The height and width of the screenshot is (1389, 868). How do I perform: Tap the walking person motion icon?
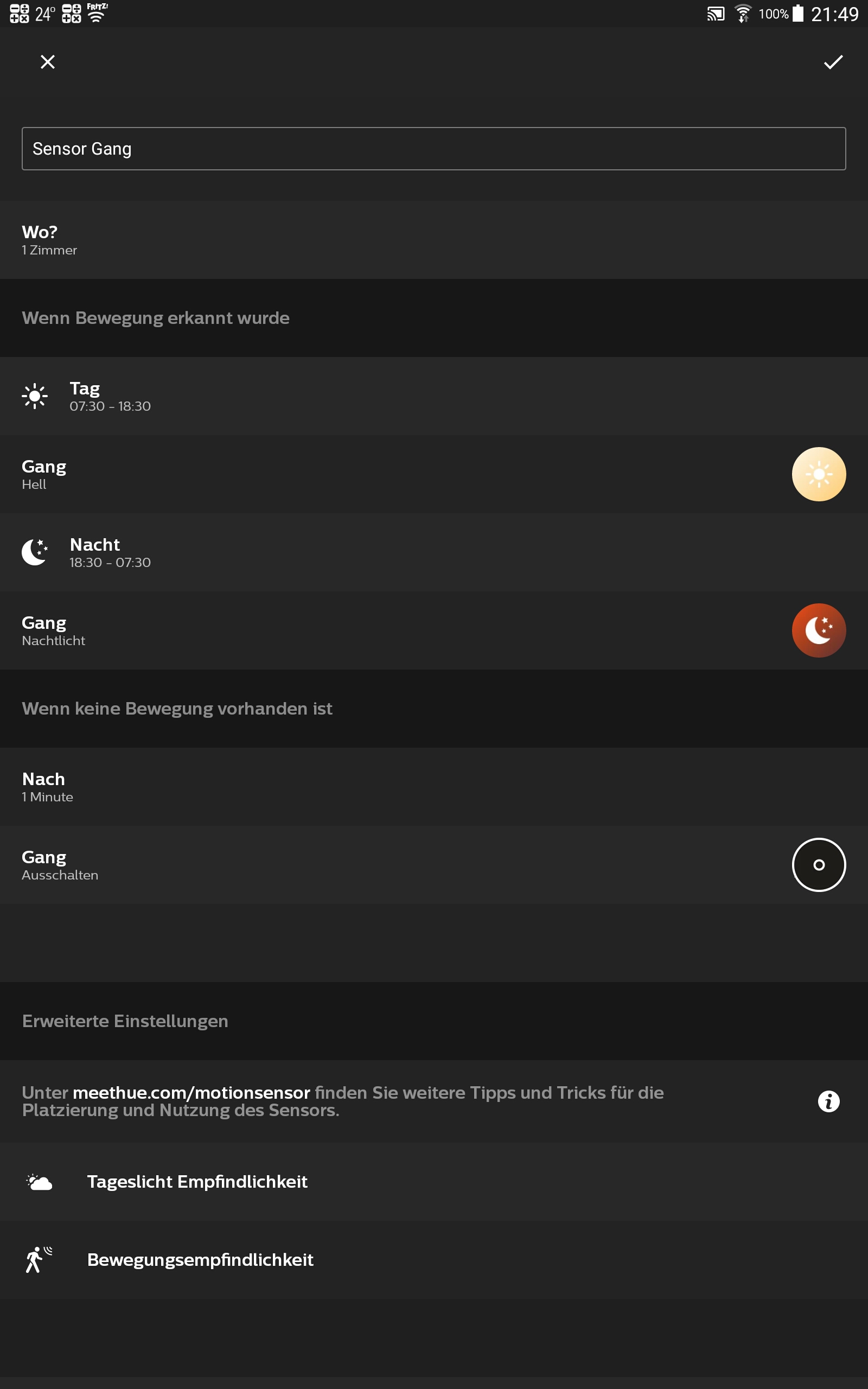(38, 1259)
